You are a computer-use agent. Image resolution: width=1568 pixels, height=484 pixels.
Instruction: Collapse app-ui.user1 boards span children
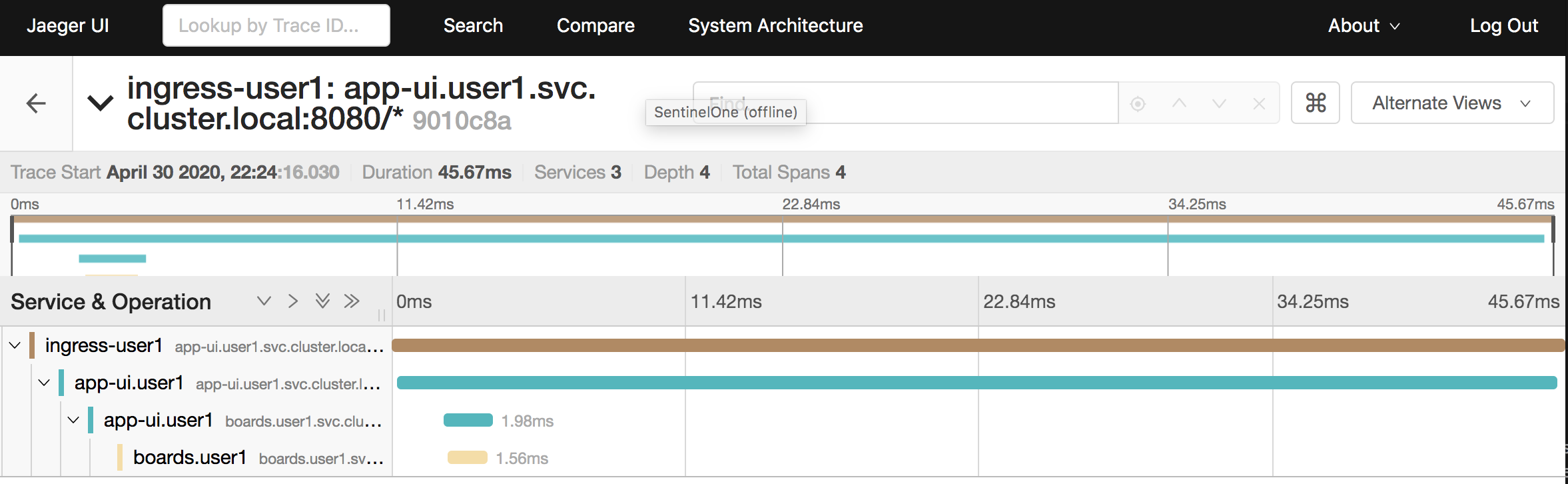pos(73,420)
